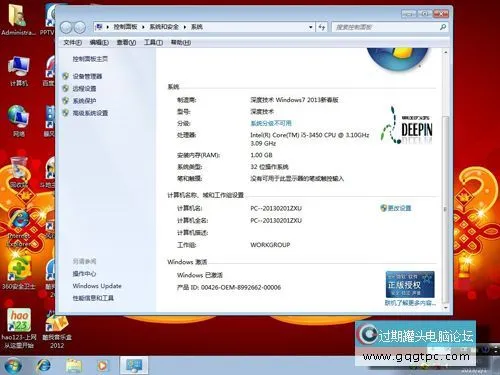500x375 pixels.
Task: Launch Internet Explorer from taskbar
Action: (x=43, y=366)
